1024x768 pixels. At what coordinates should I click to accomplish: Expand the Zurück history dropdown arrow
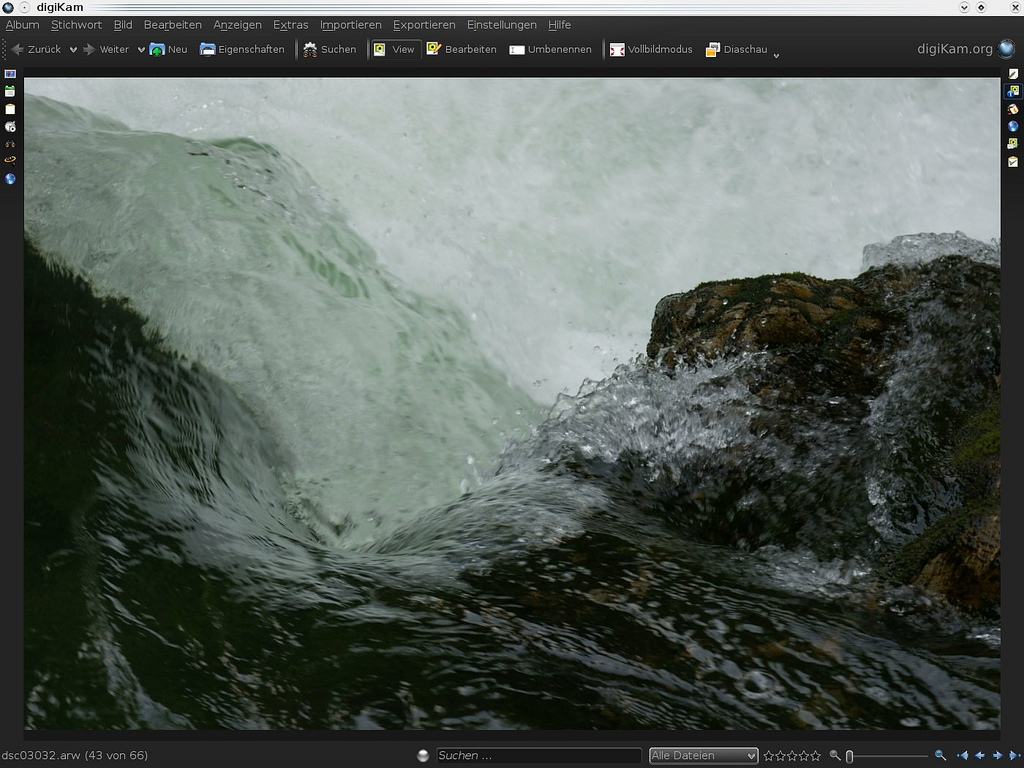pos(73,49)
